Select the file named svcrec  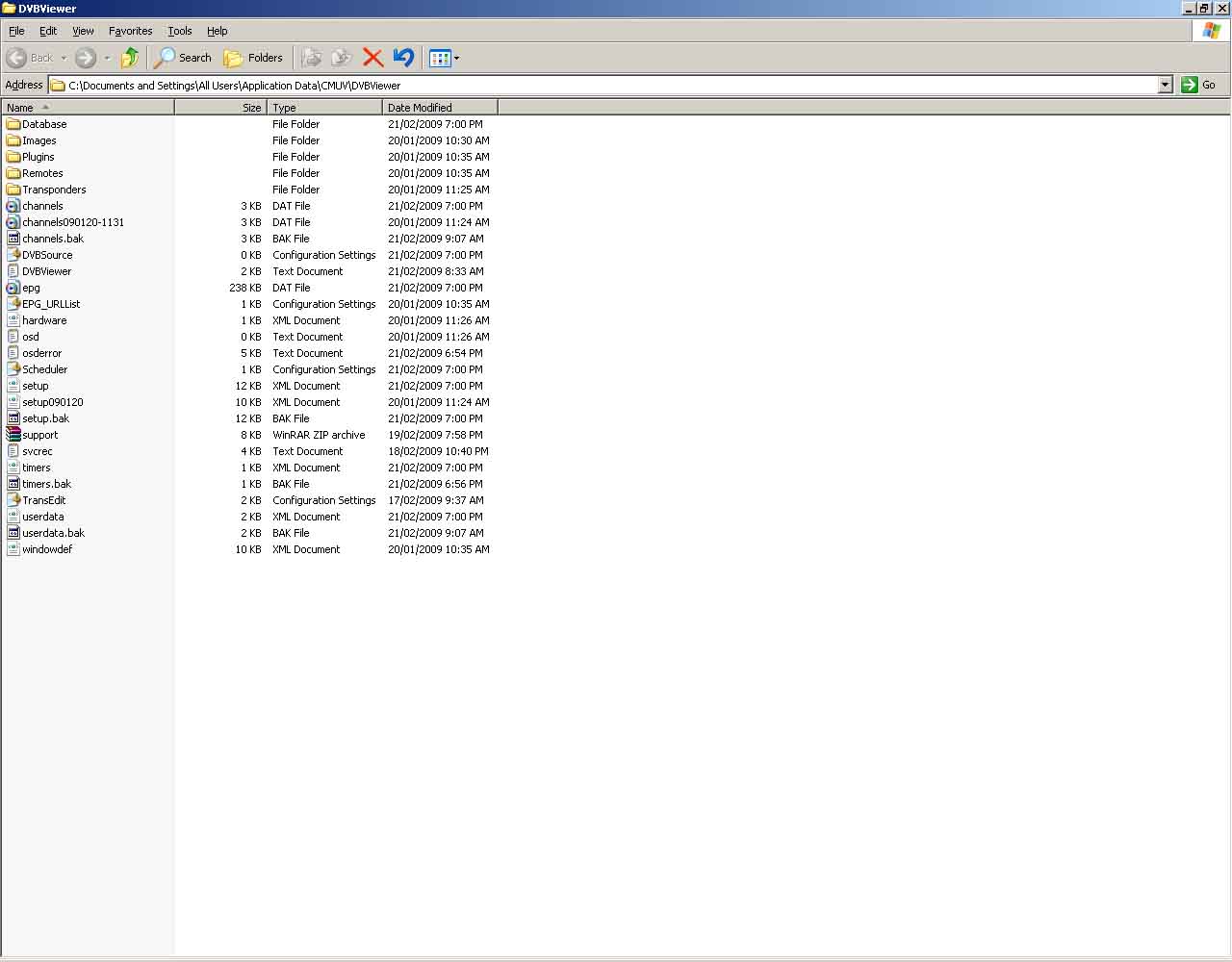(38, 451)
